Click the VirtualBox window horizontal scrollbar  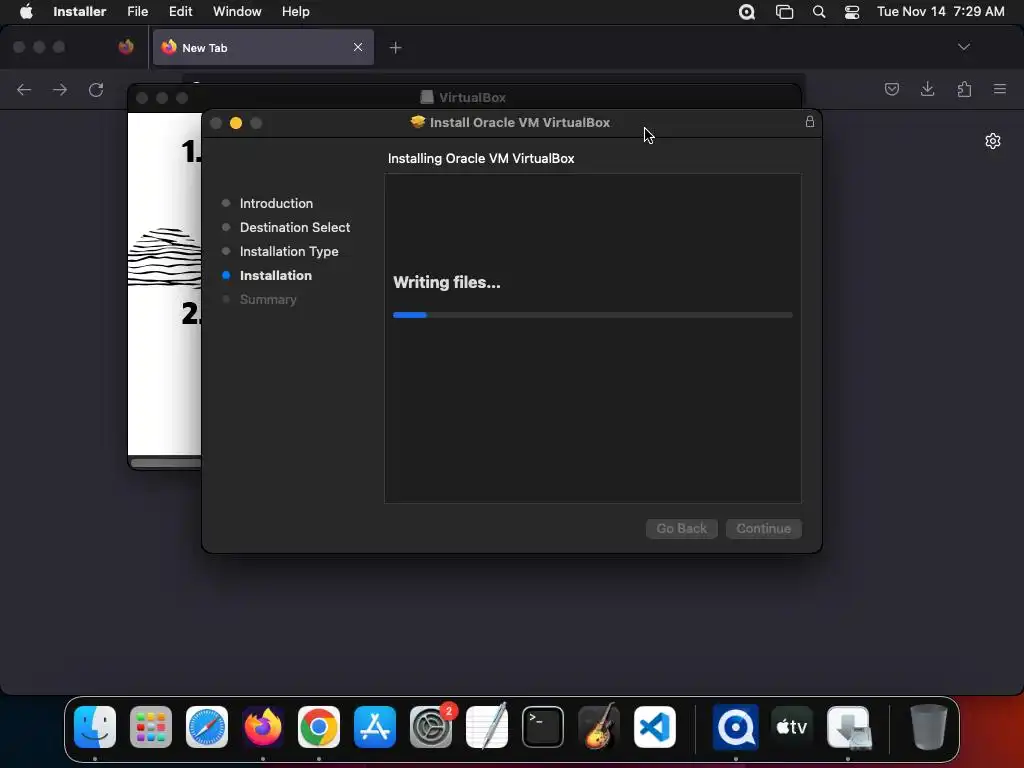coord(166,463)
